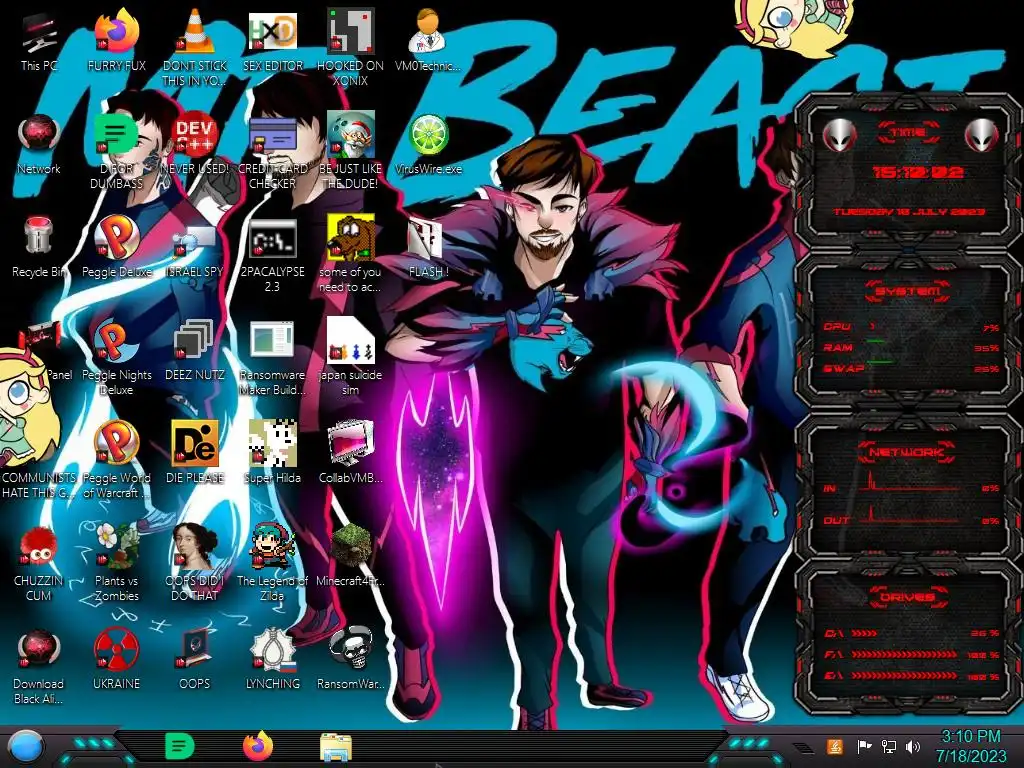Launch Peggle Deluxe
The width and height of the screenshot is (1024, 768).
[116, 247]
